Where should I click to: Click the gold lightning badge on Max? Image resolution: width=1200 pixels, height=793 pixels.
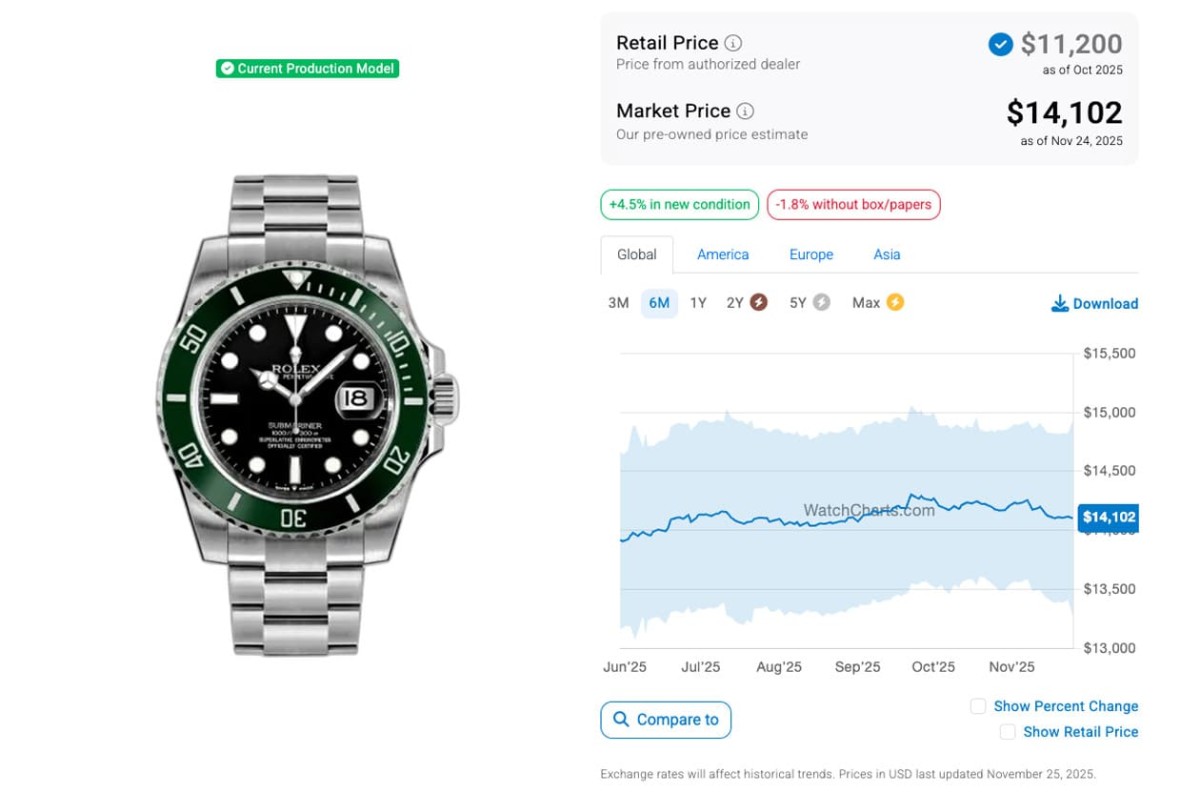(x=895, y=302)
